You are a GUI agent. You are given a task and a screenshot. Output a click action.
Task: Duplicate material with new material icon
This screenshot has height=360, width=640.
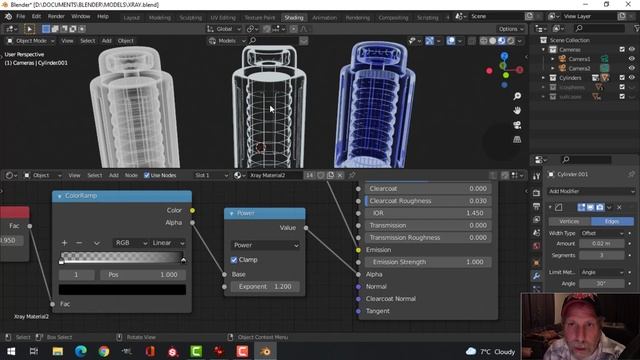pos(330,175)
